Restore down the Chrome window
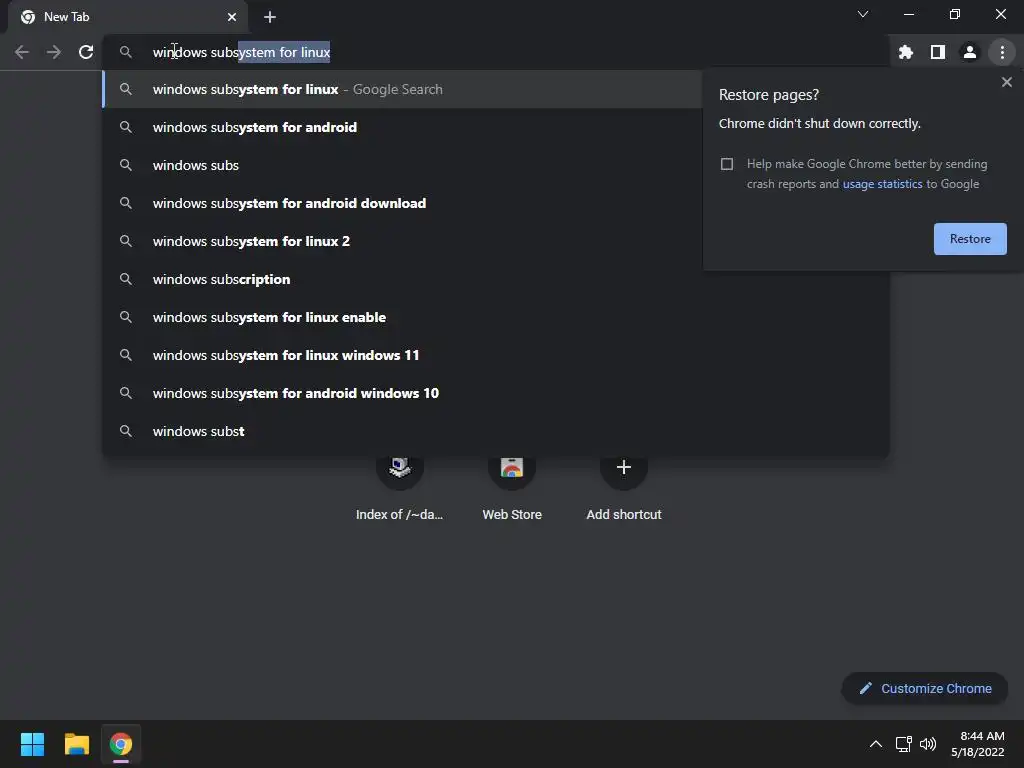 click(x=955, y=14)
